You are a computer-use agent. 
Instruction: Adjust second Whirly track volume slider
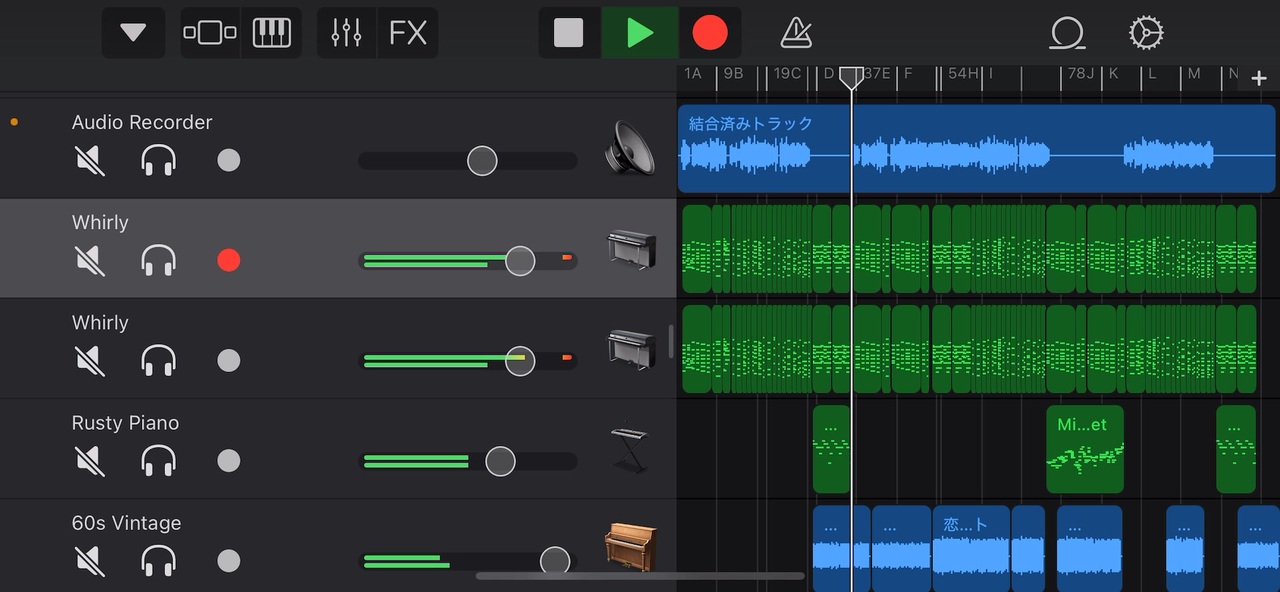(x=519, y=361)
